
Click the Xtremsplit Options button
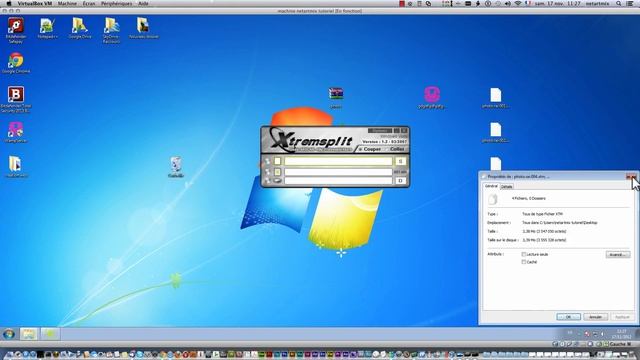pos(380,131)
